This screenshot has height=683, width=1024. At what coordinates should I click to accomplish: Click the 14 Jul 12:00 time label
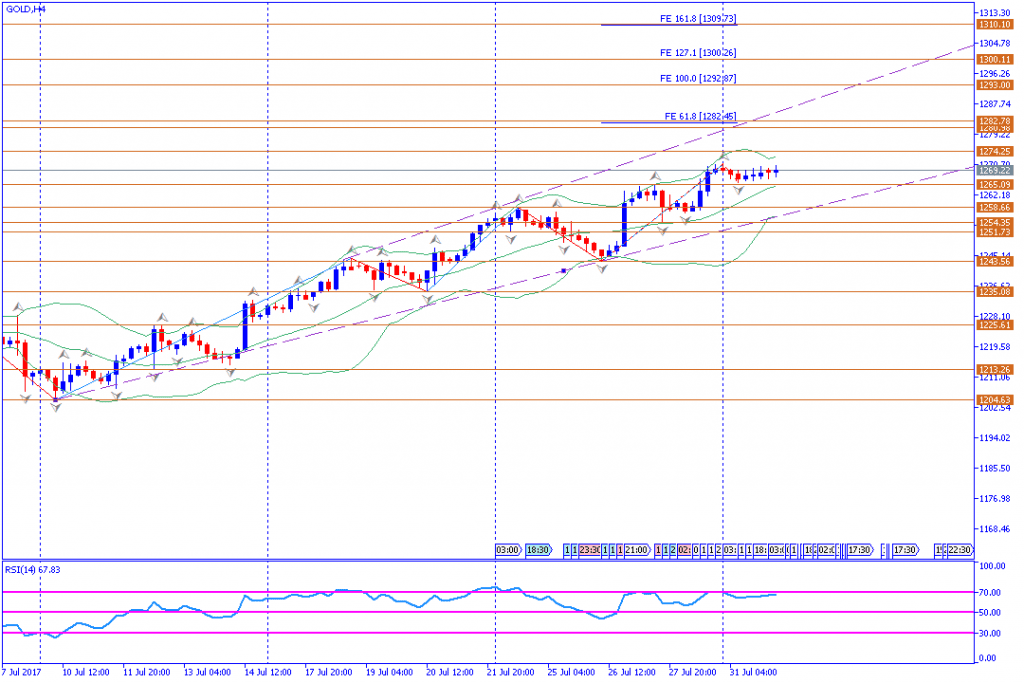click(268, 673)
